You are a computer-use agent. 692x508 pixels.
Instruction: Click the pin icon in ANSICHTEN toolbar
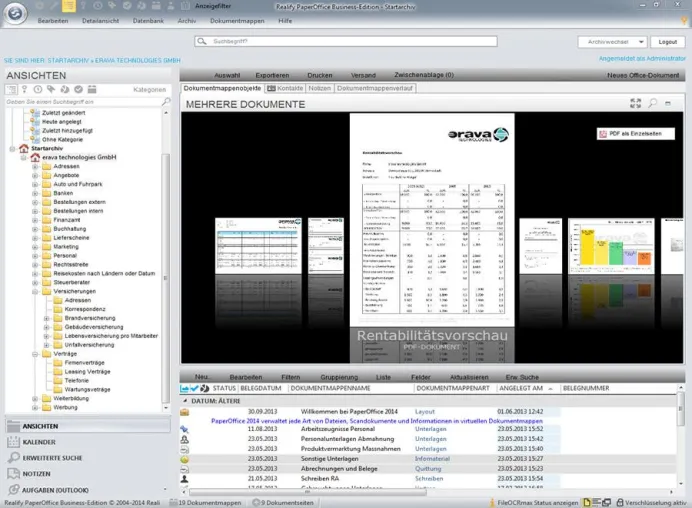point(25,90)
